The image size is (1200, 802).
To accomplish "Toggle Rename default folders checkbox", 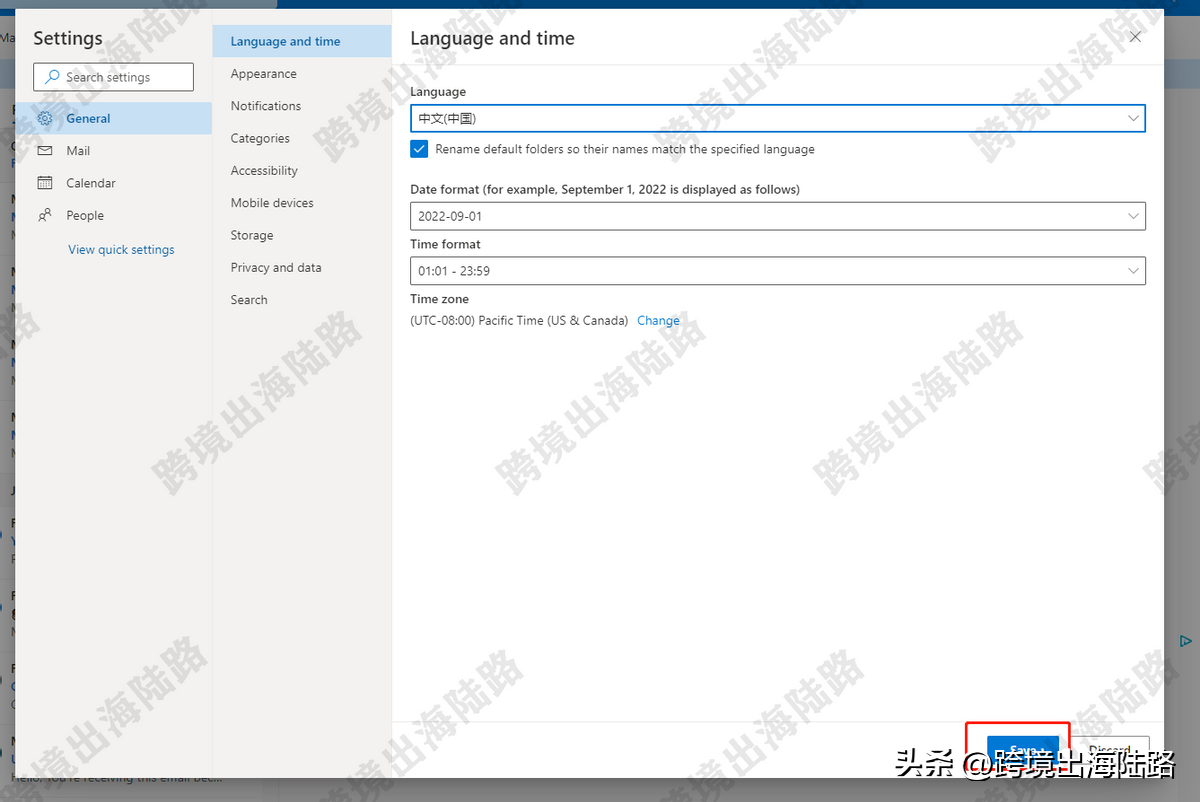I will pos(419,149).
